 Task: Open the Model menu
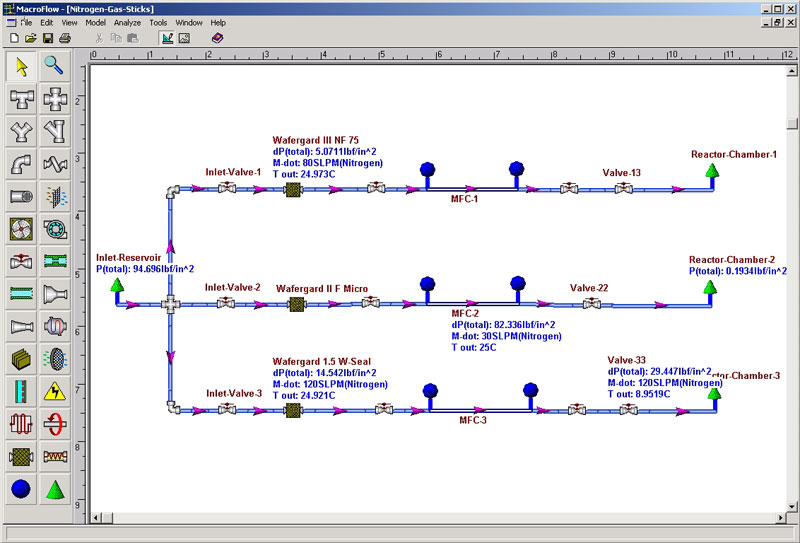(x=95, y=22)
